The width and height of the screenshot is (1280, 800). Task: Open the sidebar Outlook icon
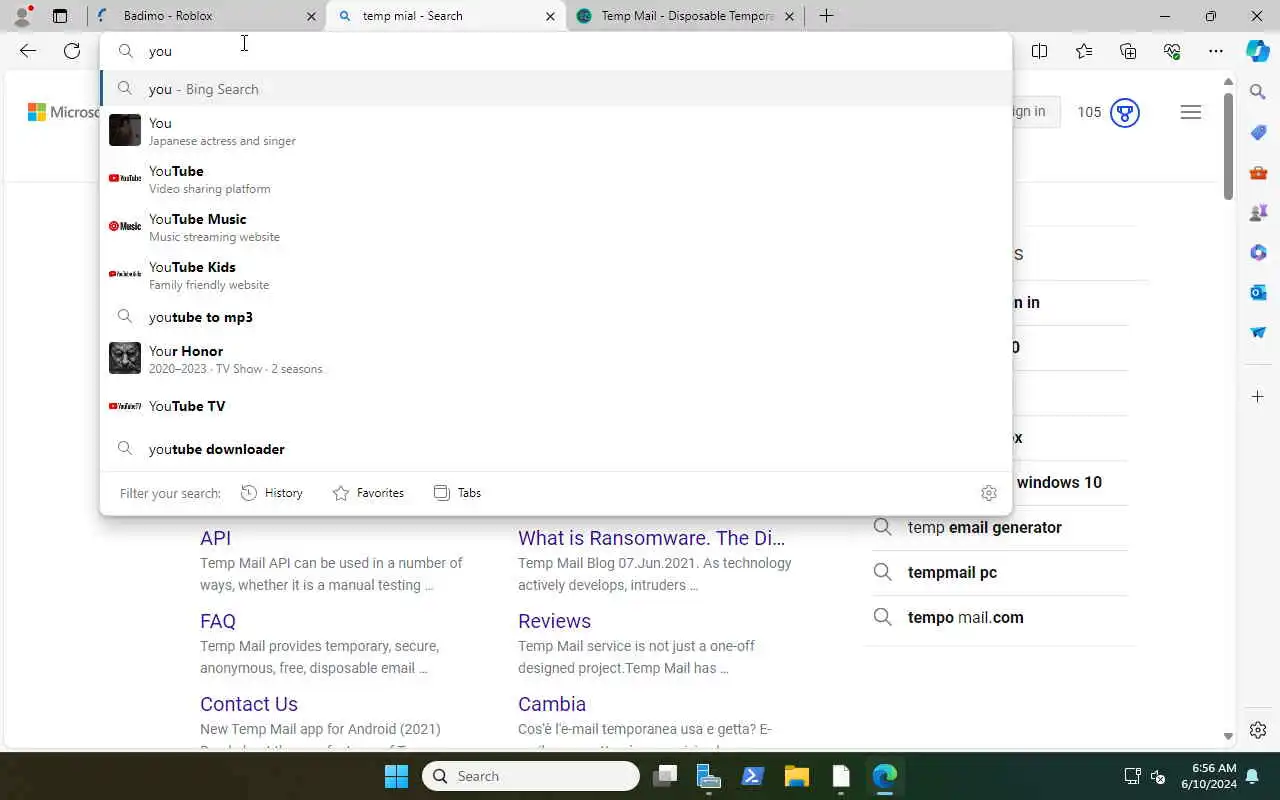1258,292
